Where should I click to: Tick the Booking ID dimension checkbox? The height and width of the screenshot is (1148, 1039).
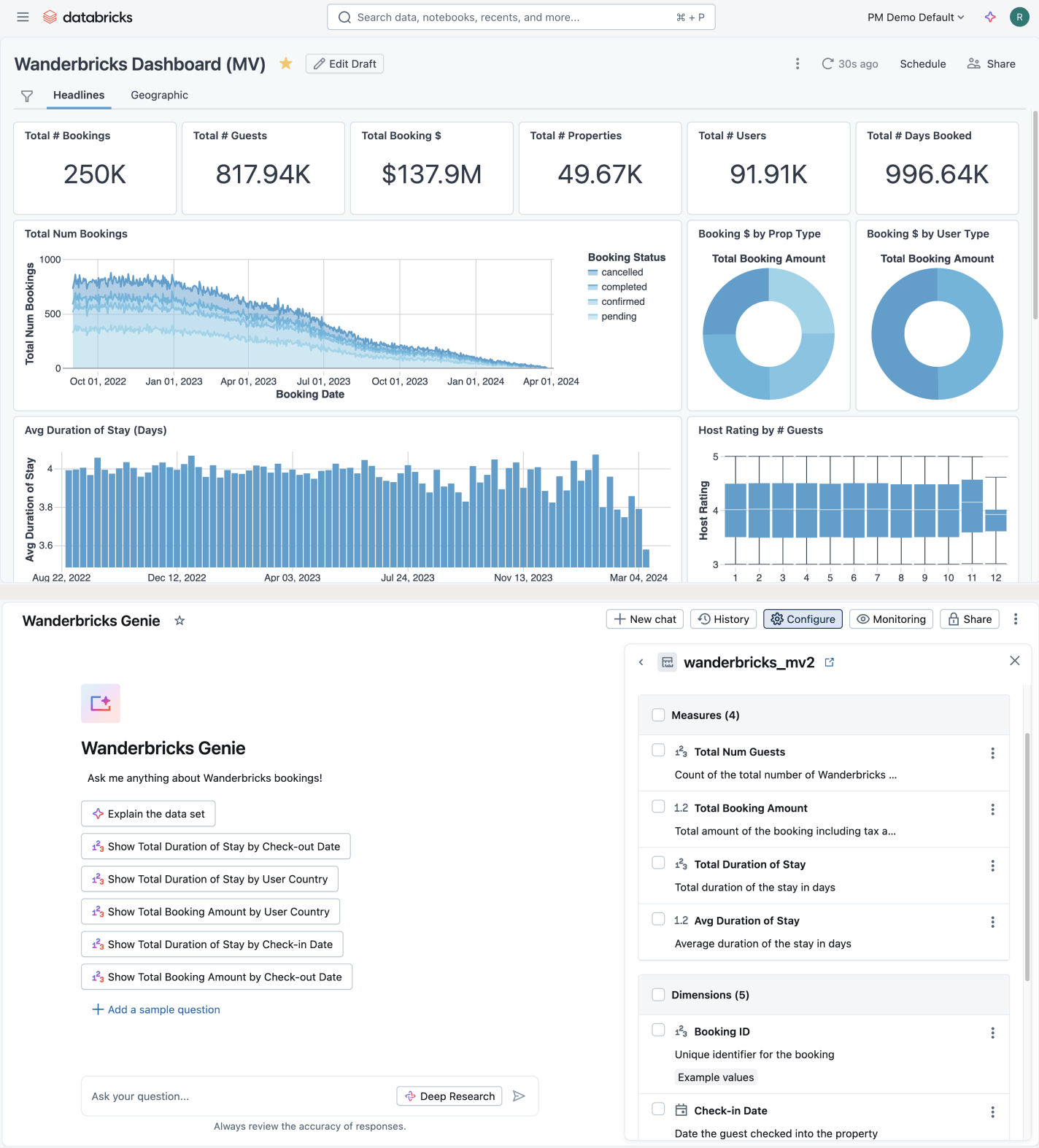(x=658, y=1030)
